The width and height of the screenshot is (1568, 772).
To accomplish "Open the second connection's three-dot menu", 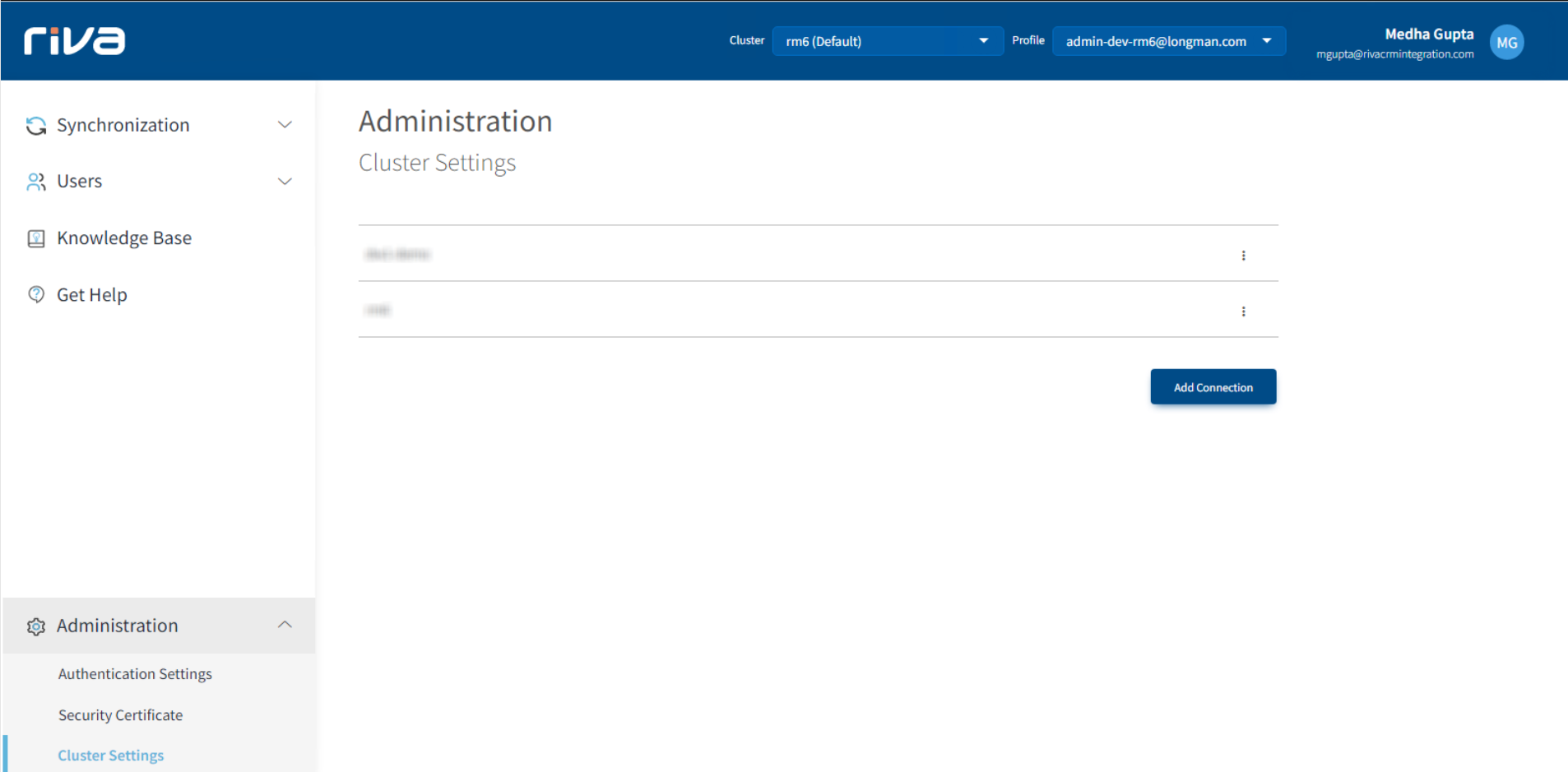I will pos(1243,312).
